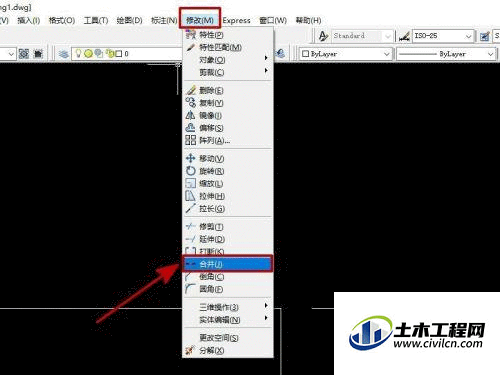Toggle layer 0 viewport freeze icon
The image size is (500, 375).
point(99,53)
